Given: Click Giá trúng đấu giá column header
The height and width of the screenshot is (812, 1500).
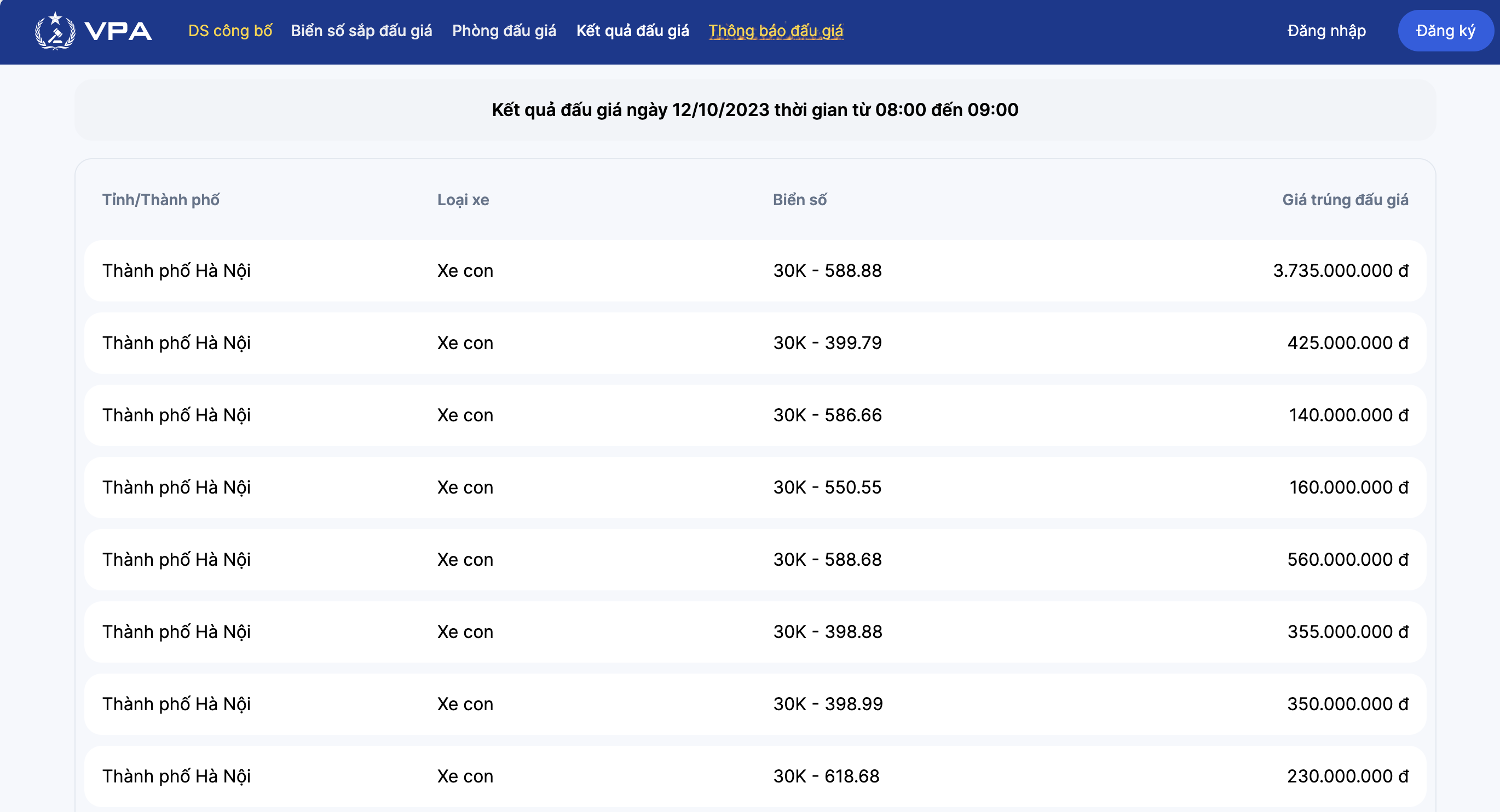Looking at the screenshot, I should point(1345,200).
